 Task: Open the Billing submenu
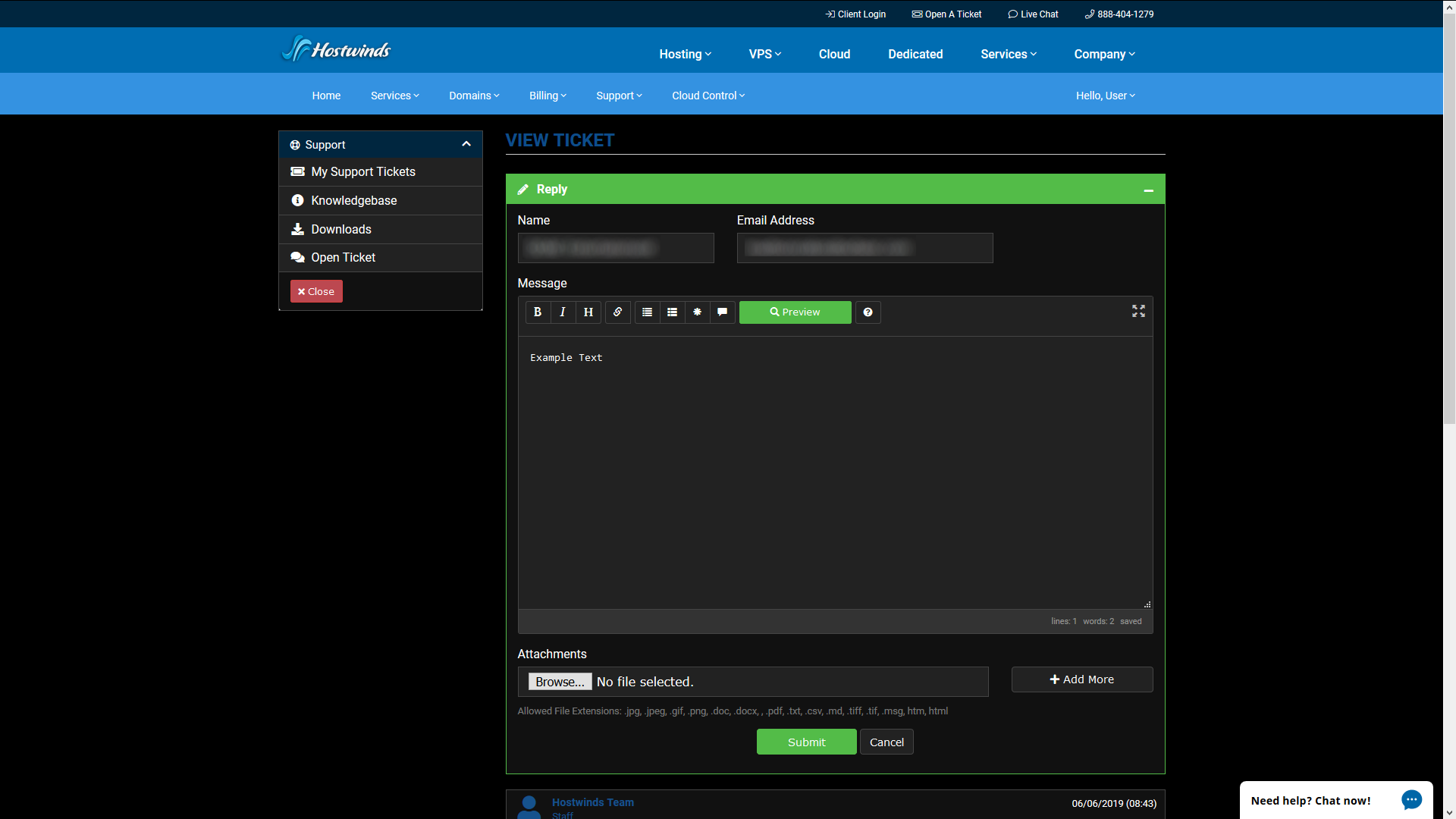click(548, 96)
